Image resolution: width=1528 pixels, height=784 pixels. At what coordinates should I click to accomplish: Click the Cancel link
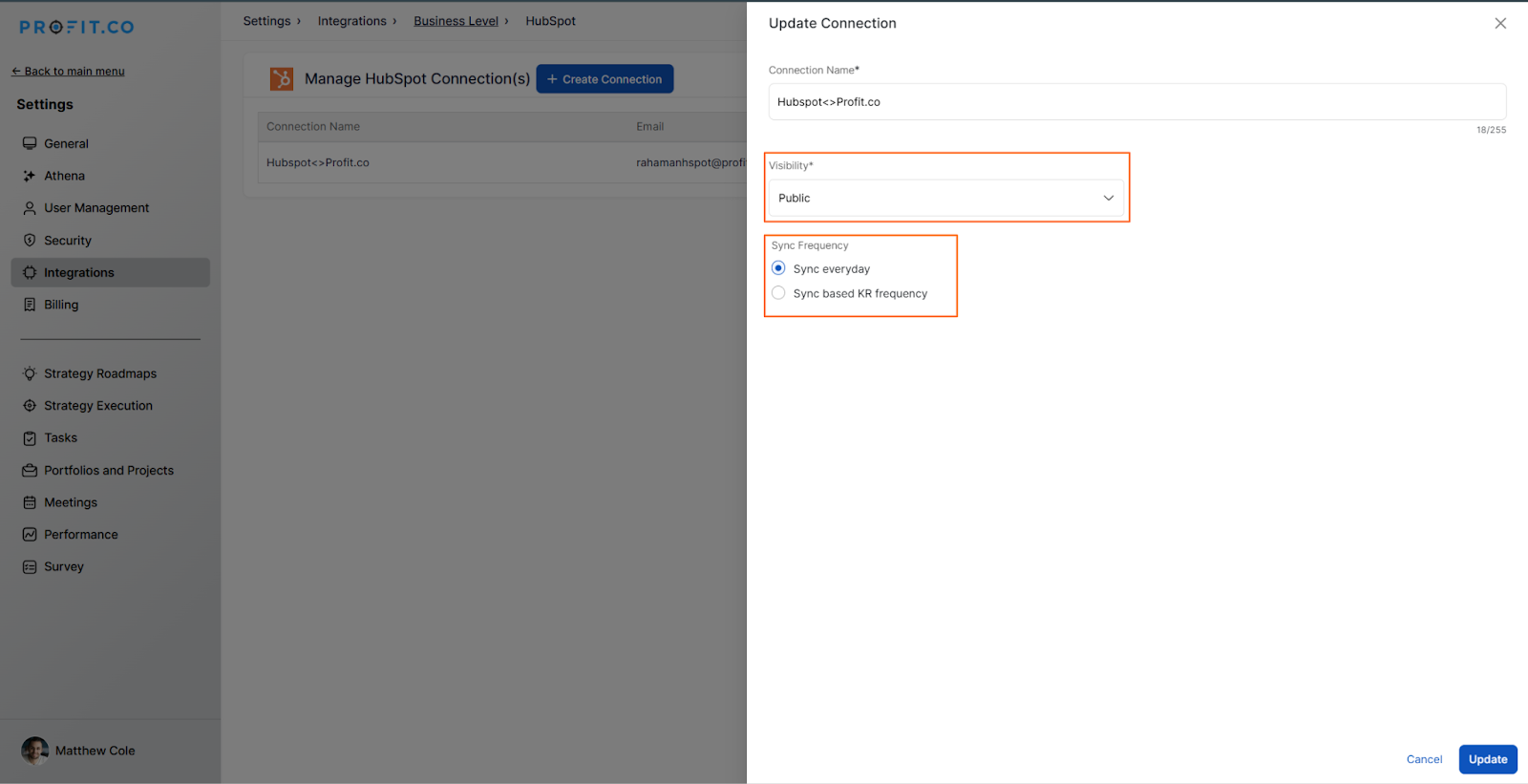(x=1424, y=759)
